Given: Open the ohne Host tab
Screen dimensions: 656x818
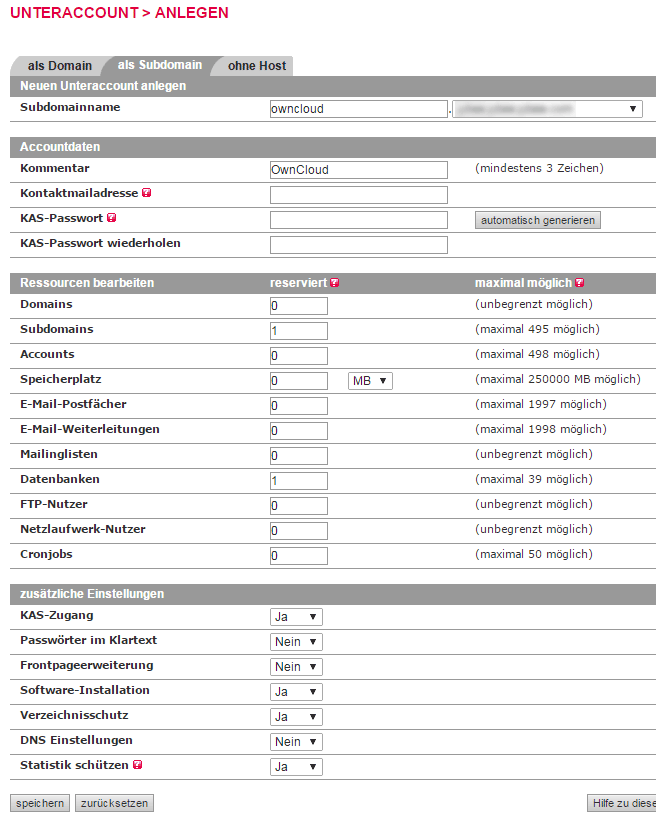Looking at the screenshot, I should pos(257,66).
